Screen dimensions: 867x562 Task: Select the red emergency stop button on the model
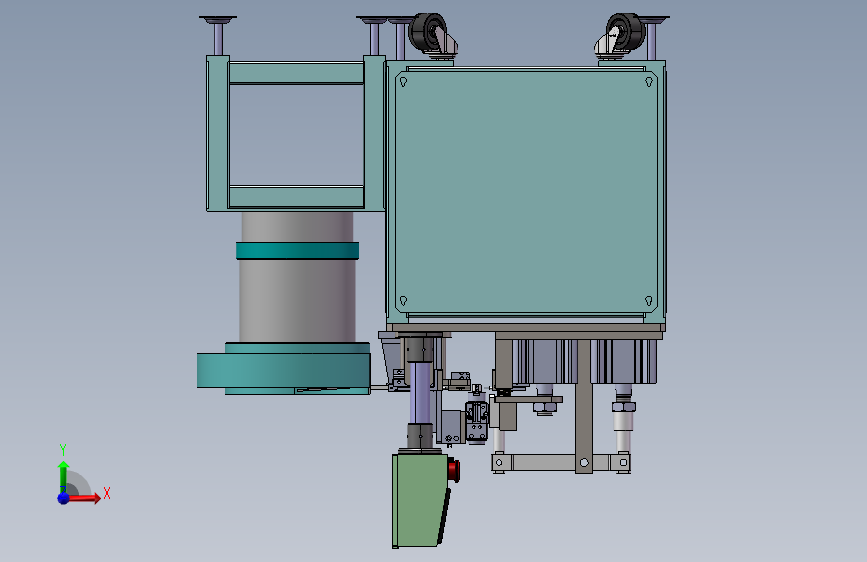click(454, 470)
